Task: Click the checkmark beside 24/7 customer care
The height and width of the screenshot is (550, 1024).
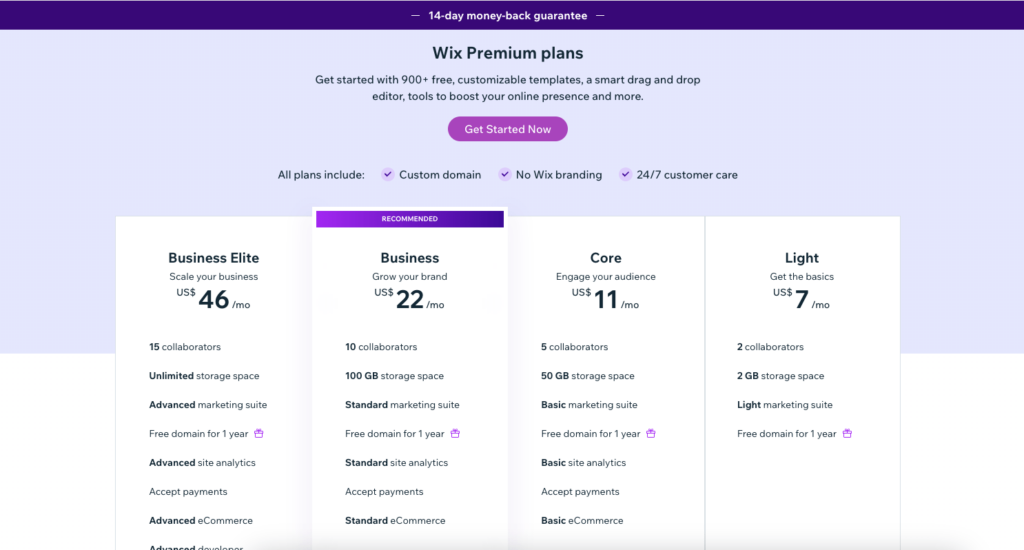Action: (x=626, y=174)
